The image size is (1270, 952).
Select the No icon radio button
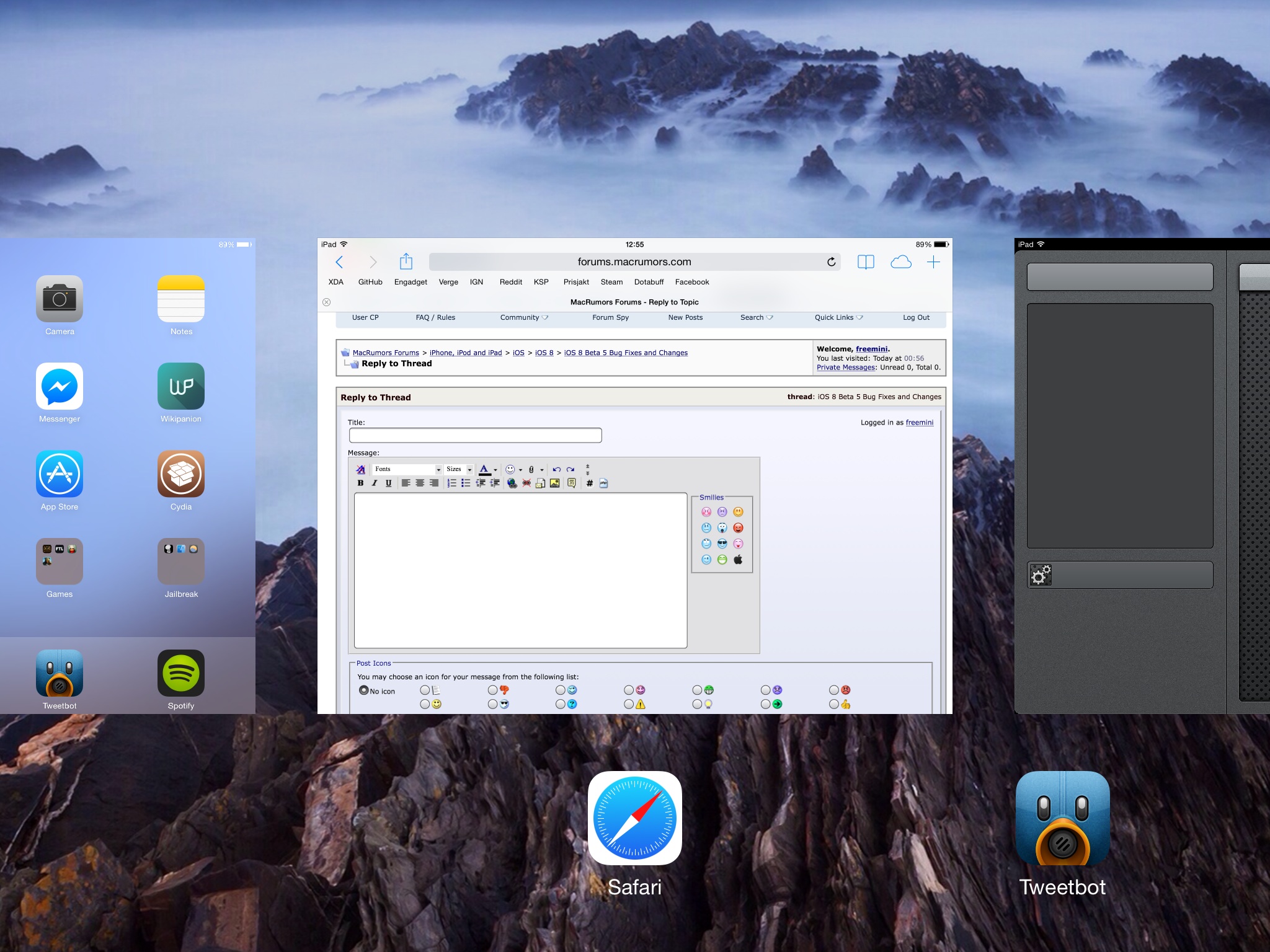point(364,690)
